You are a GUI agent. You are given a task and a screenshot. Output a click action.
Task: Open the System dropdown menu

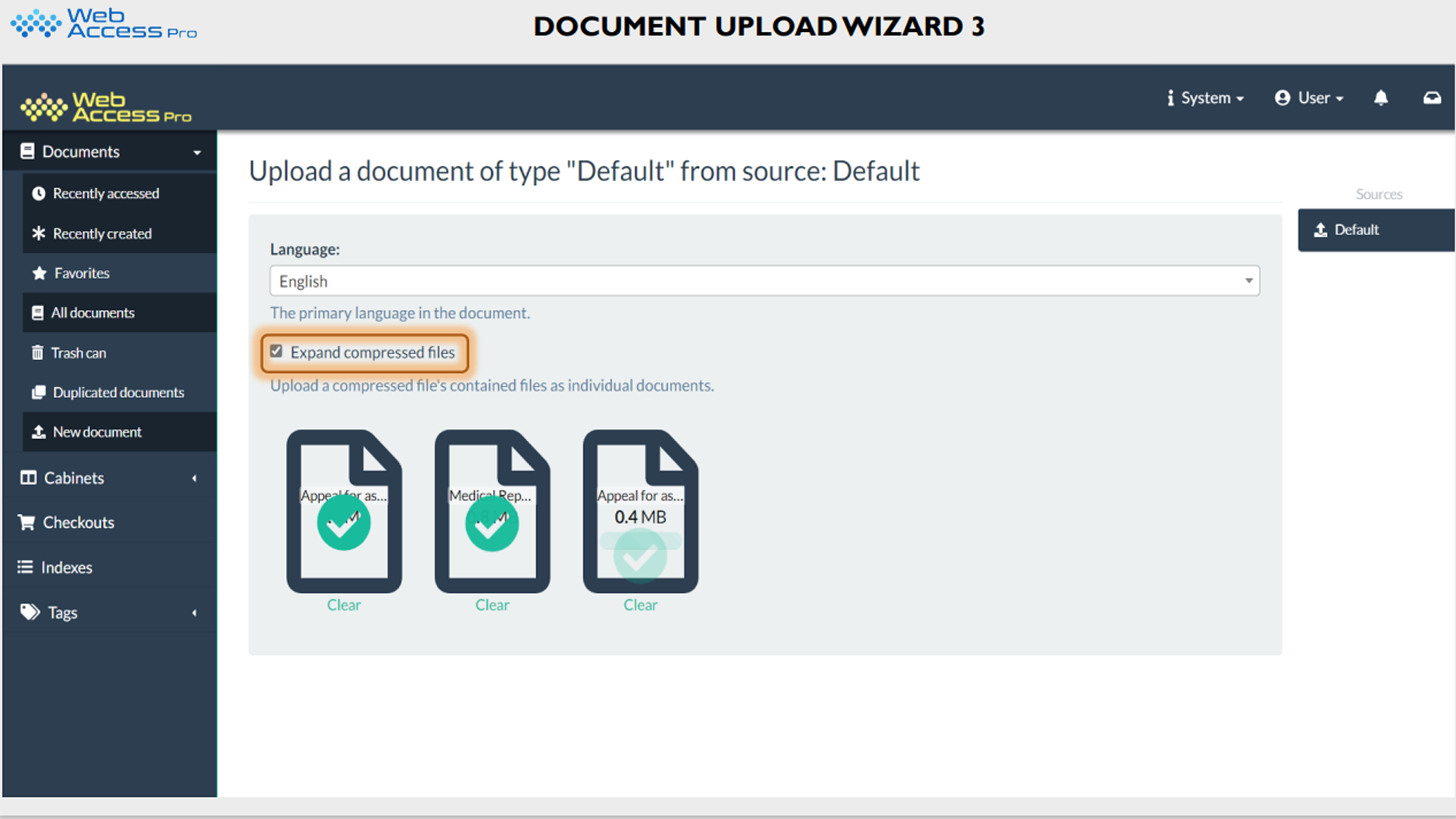1206,98
